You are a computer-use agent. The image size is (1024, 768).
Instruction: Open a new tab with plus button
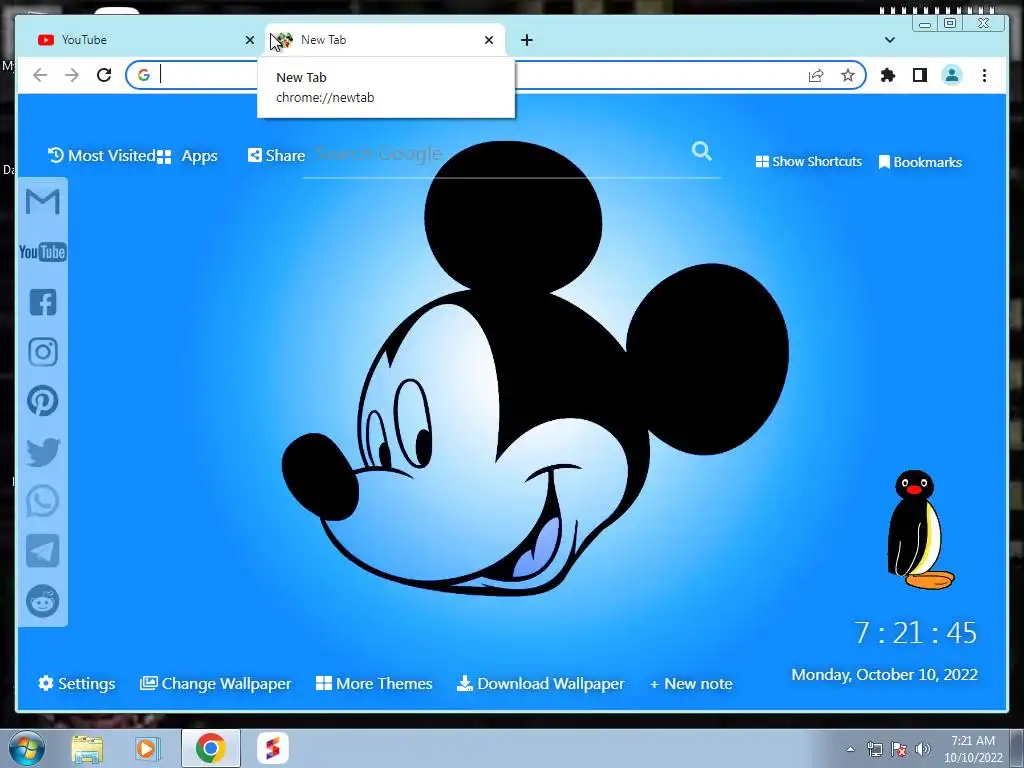point(527,40)
